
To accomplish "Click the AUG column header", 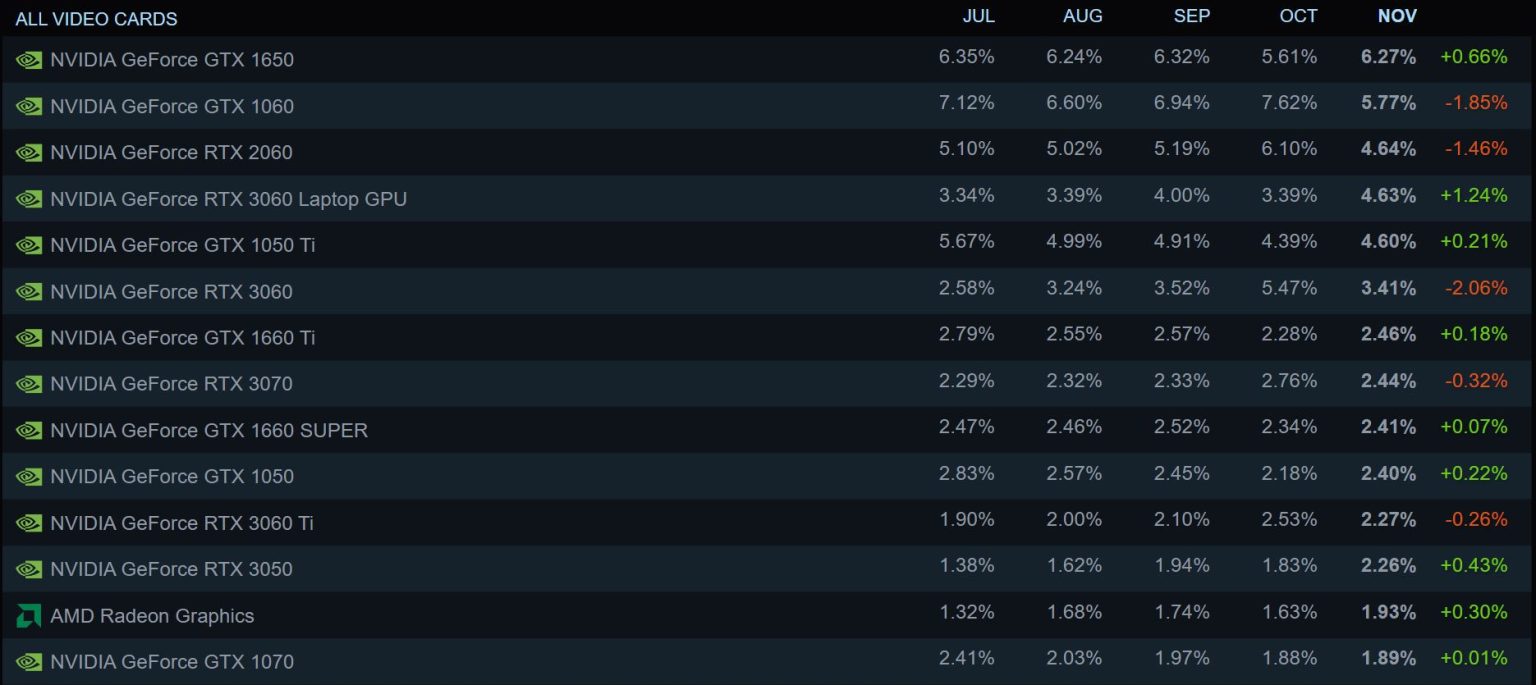I will point(1083,16).
